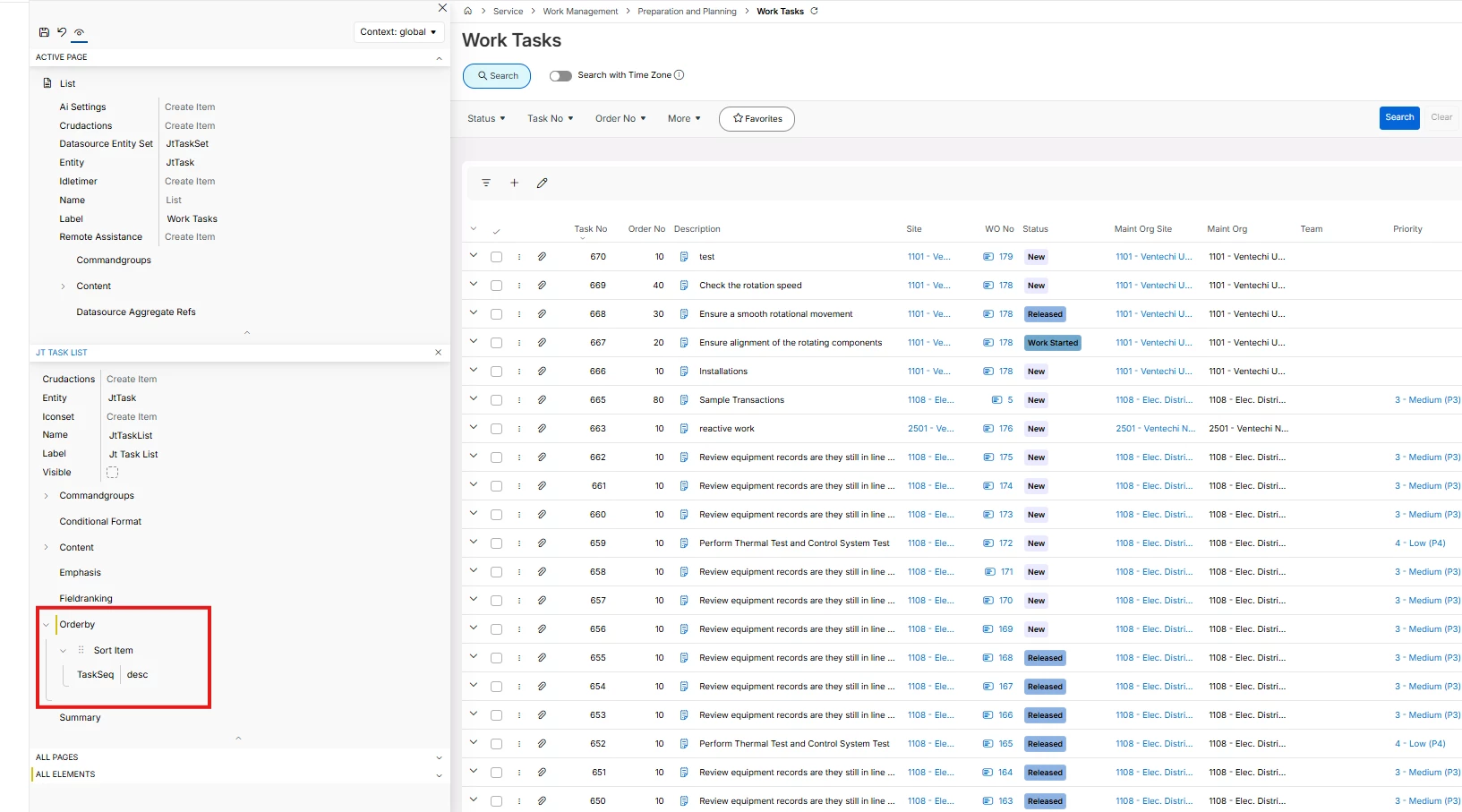
Task: Open the row menu dots for task 670
Action: (x=519, y=257)
